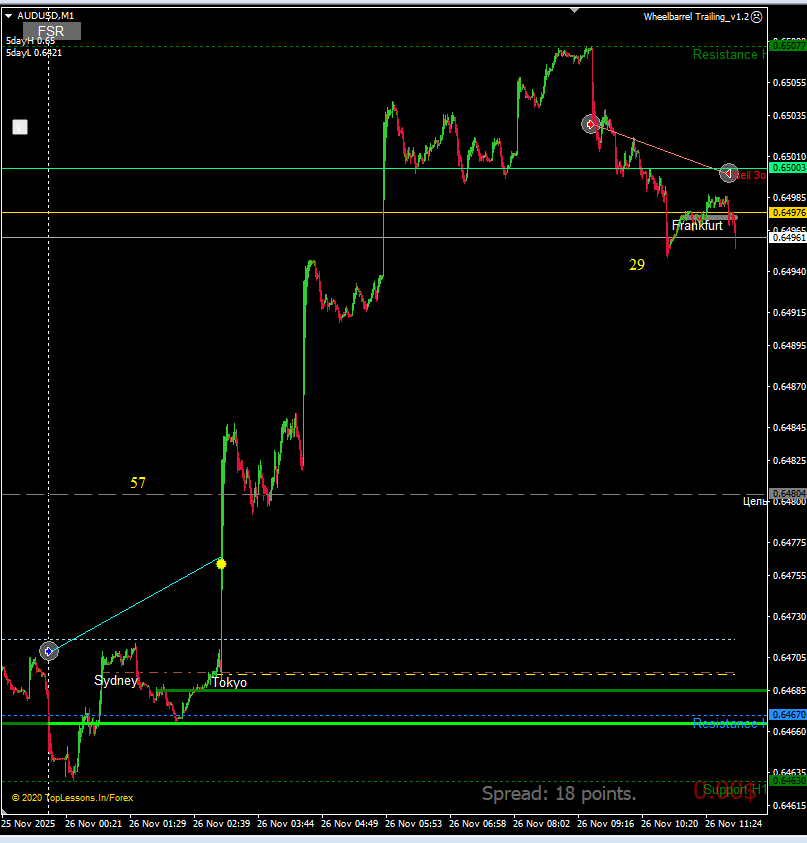Click 26 Nov 11:24 on time axis
The height and width of the screenshot is (843, 807).
tap(733, 824)
